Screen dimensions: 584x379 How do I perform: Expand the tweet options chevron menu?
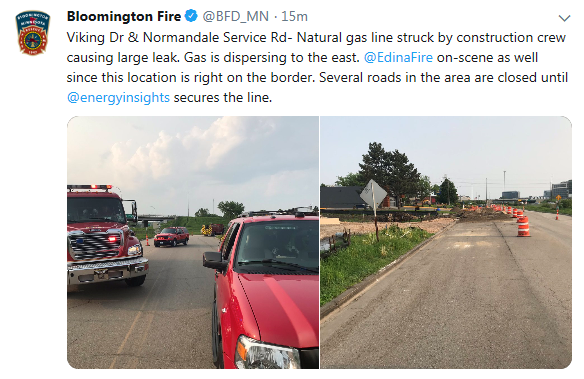[x=564, y=18]
